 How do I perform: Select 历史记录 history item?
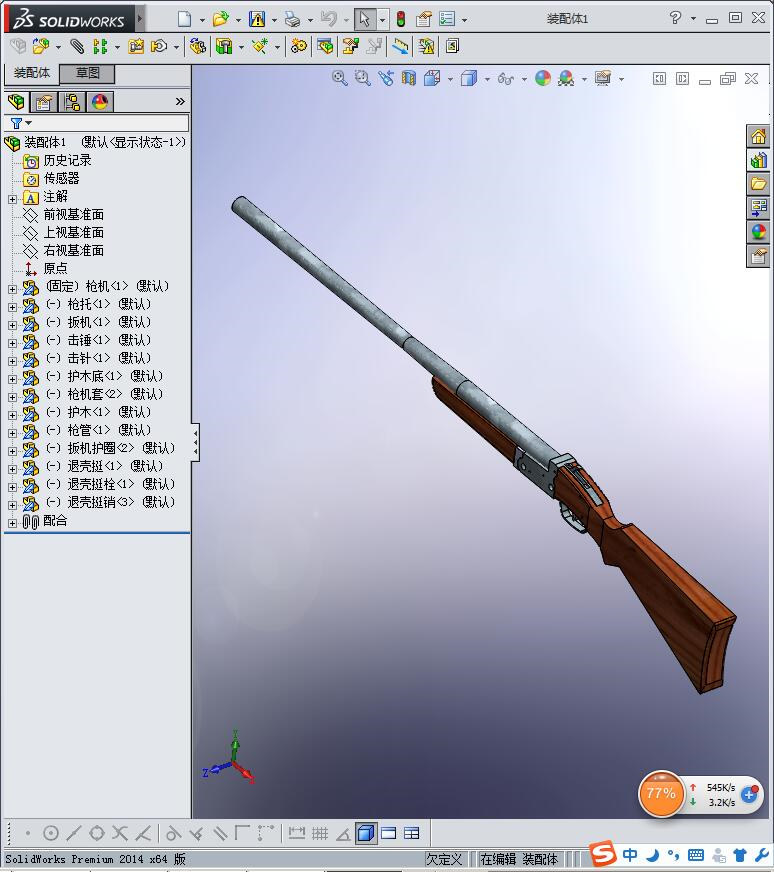coord(67,161)
